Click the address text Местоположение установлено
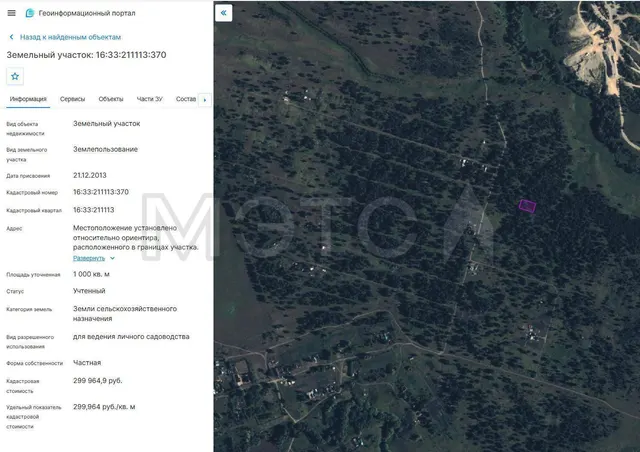This screenshot has height=452, width=640. [125, 228]
